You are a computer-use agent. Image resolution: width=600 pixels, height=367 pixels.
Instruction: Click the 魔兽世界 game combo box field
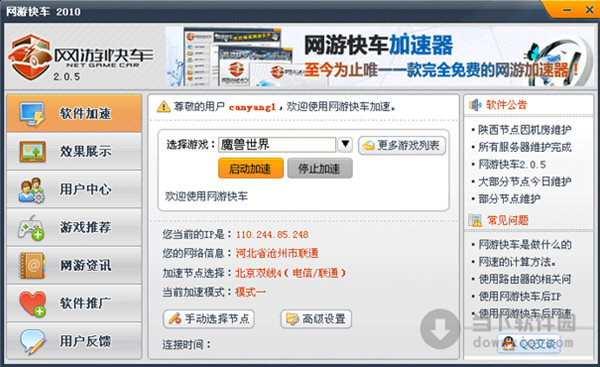[x=277, y=145]
